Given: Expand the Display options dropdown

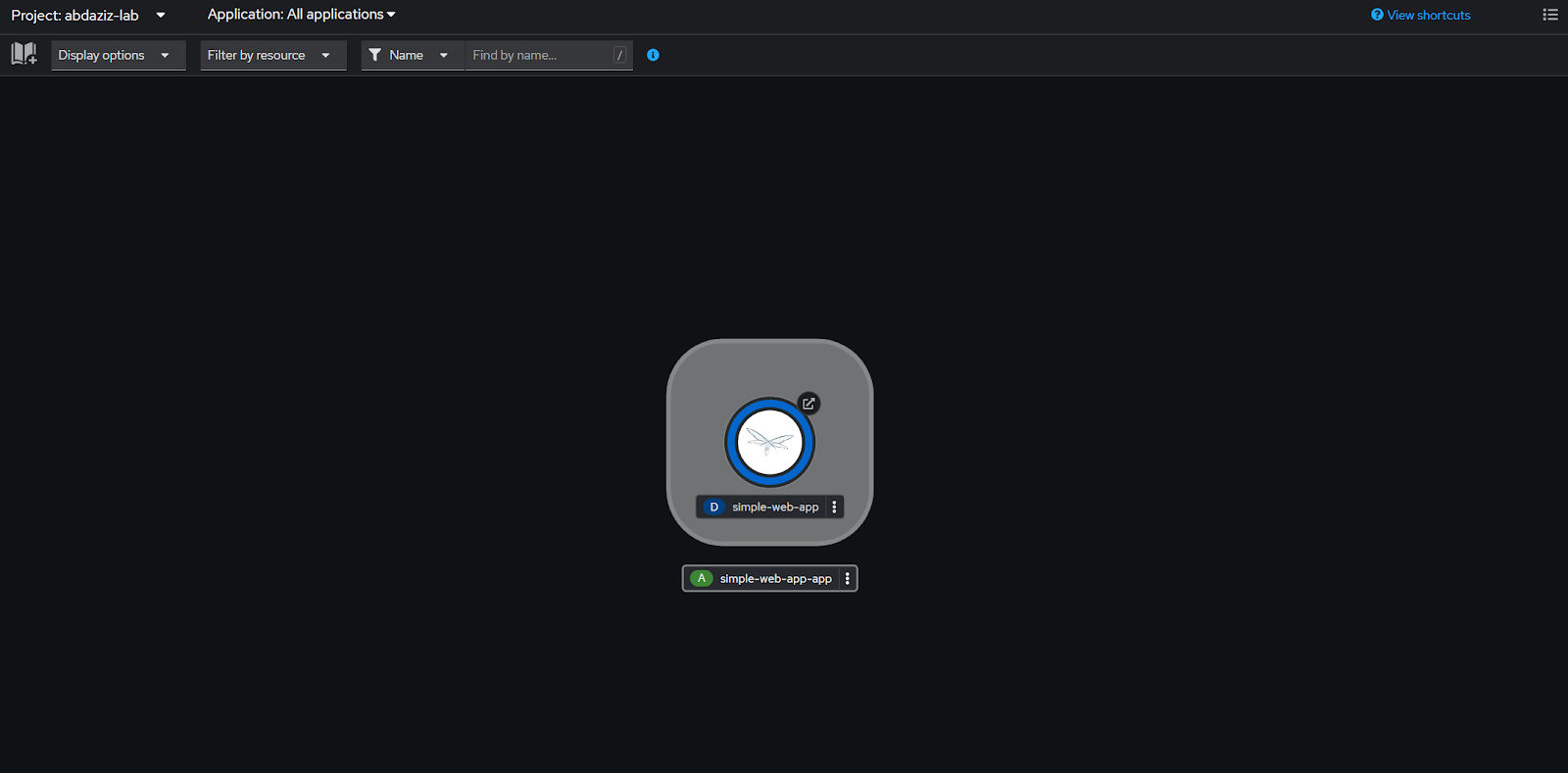Looking at the screenshot, I should coord(118,55).
